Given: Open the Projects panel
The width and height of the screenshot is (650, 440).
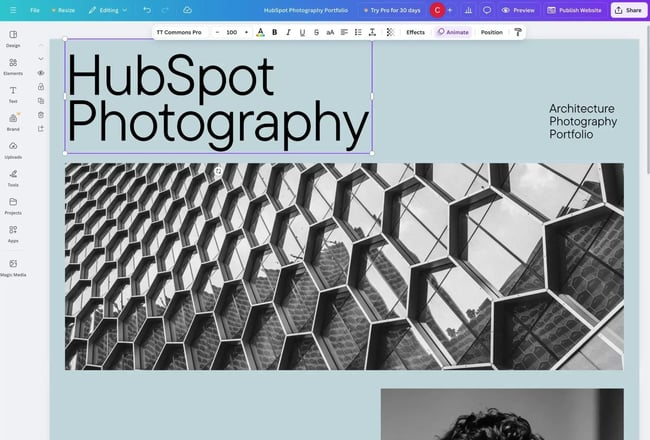Looking at the screenshot, I should [13, 206].
